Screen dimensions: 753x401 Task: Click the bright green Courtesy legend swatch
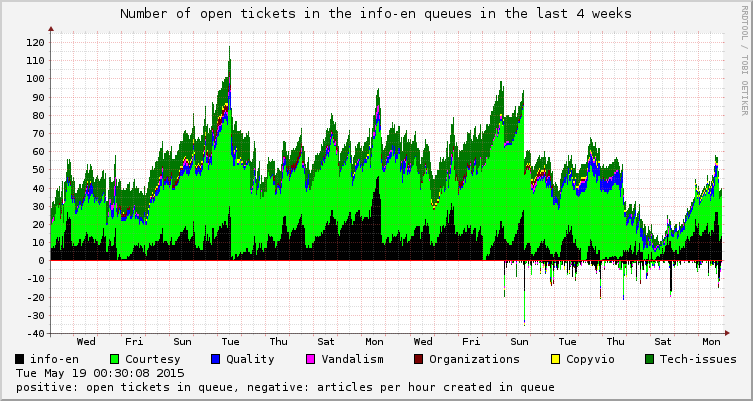coord(115,359)
